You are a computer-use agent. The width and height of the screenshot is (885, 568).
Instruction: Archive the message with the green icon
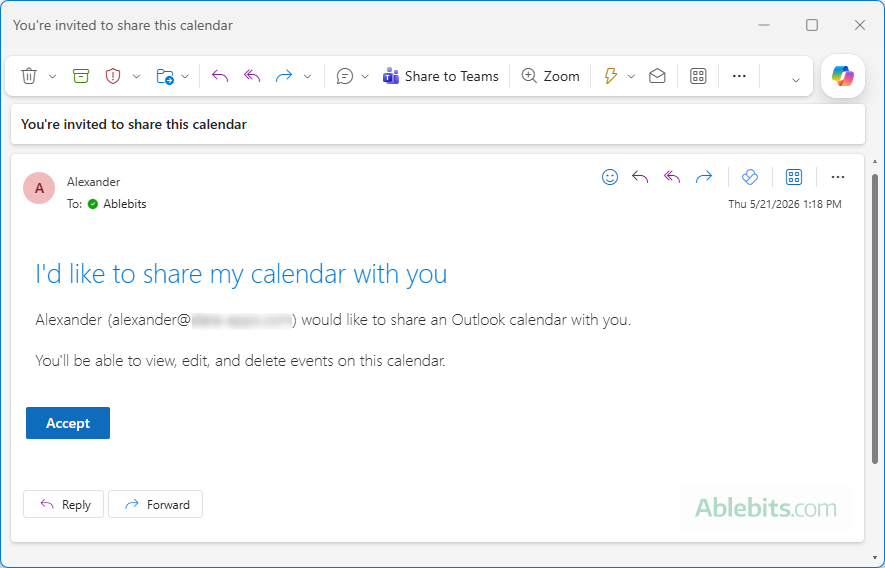(81, 76)
